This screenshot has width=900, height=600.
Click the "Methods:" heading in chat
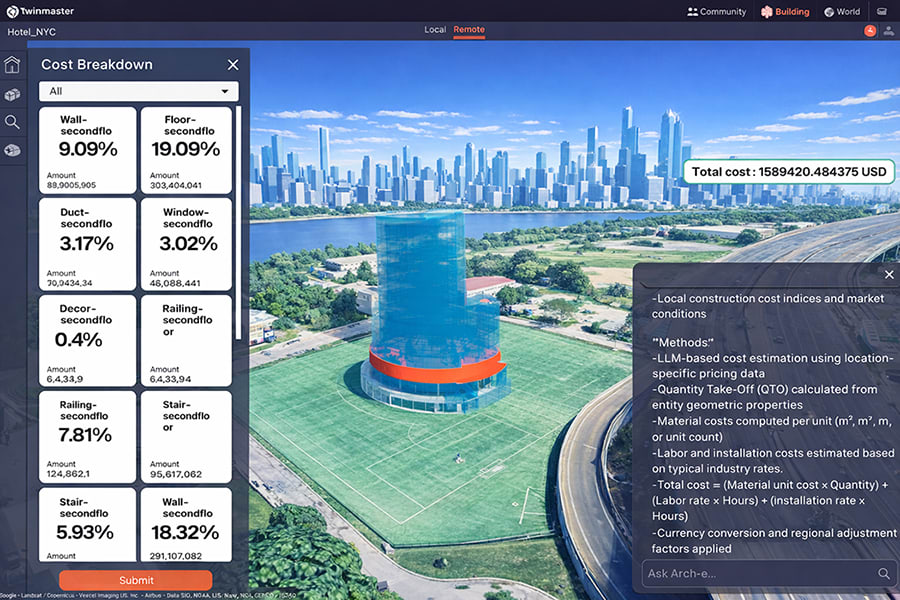tap(683, 343)
